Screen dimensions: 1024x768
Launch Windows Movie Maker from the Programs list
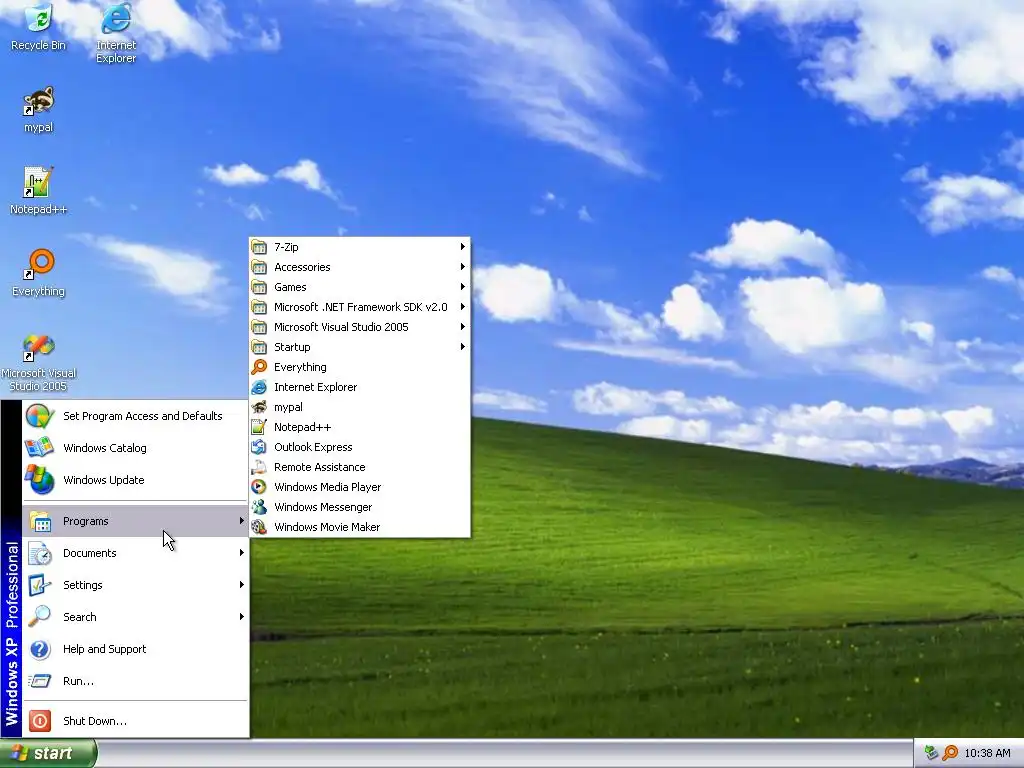click(360, 527)
